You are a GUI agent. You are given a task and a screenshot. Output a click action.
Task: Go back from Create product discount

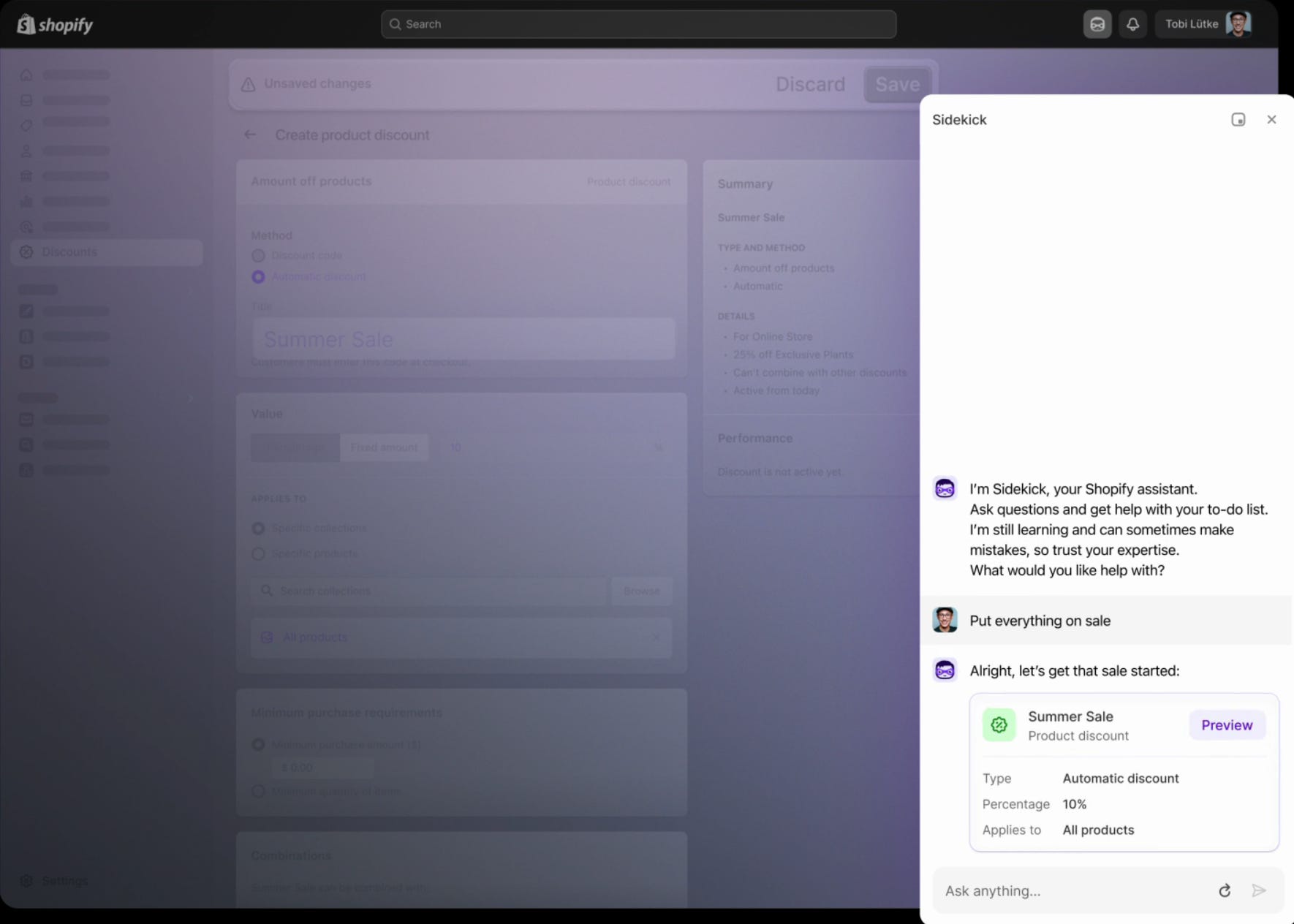pyautogui.click(x=250, y=135)
